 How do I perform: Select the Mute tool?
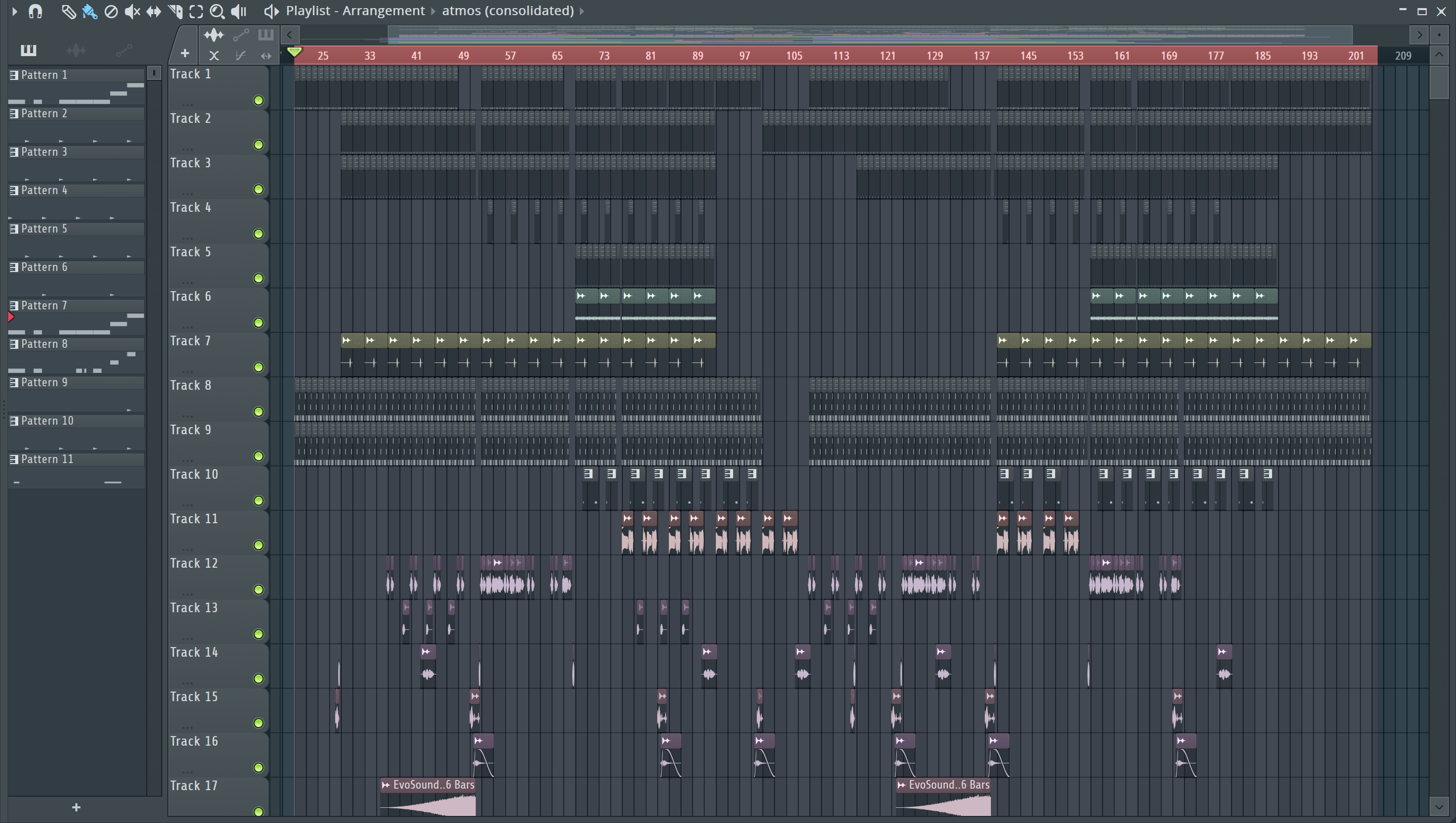[x=132, y=11]
